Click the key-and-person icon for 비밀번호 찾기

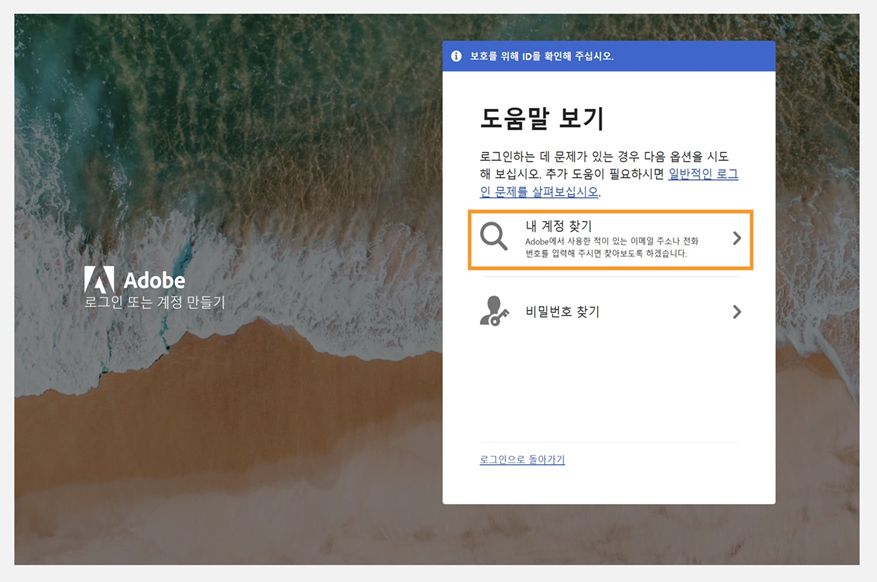click(494, 310)
